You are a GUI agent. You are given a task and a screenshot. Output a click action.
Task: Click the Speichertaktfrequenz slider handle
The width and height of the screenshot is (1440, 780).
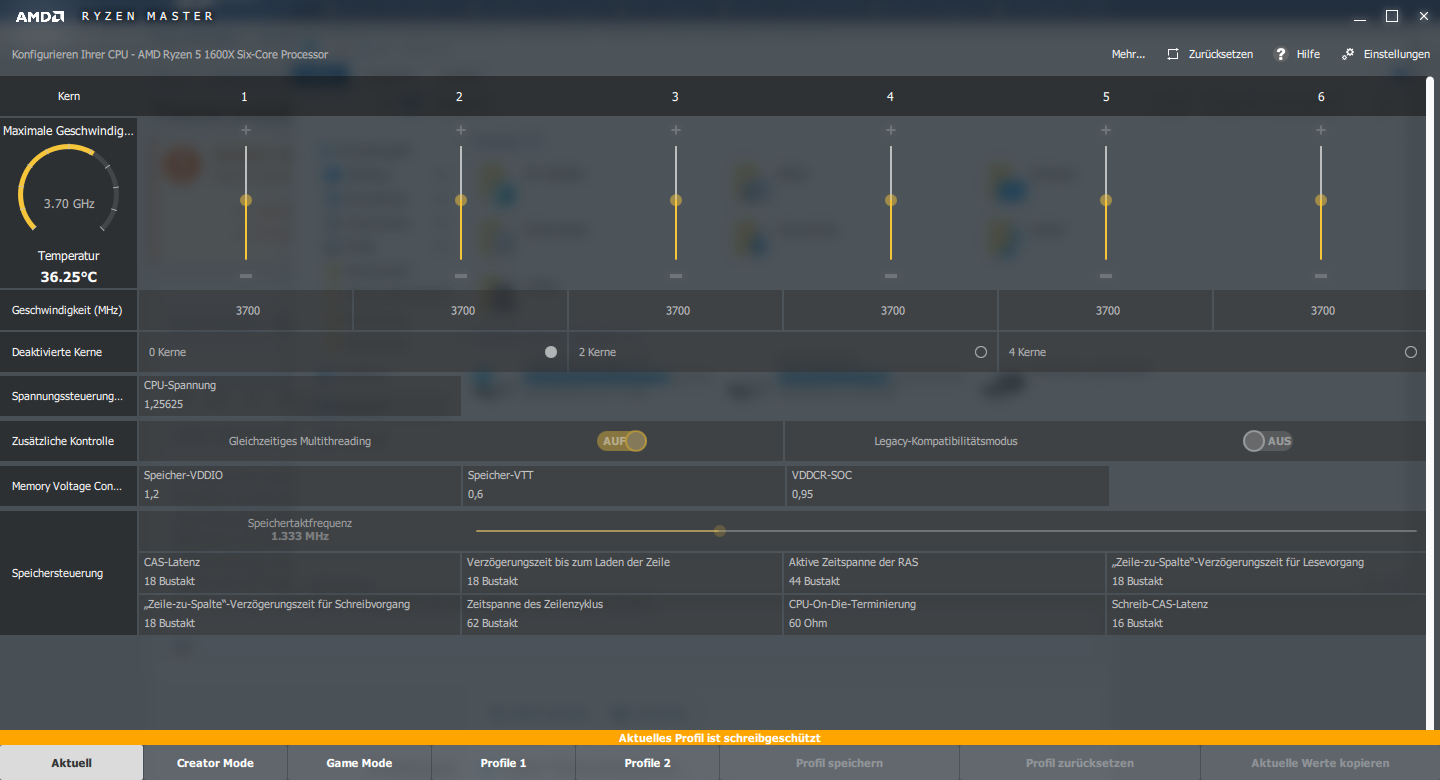coord(720,530)
